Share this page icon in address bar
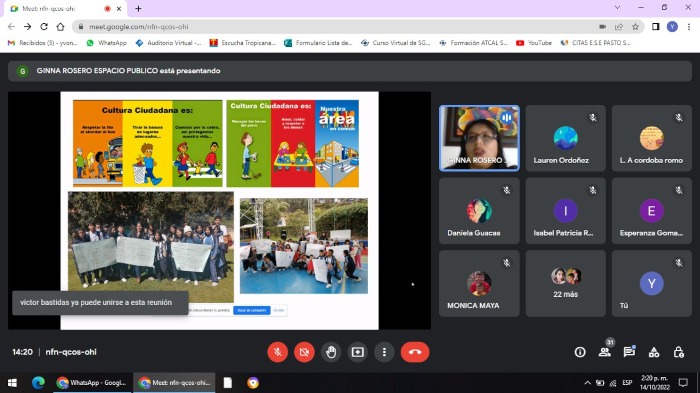700x393 pixels. coord(619,27)
